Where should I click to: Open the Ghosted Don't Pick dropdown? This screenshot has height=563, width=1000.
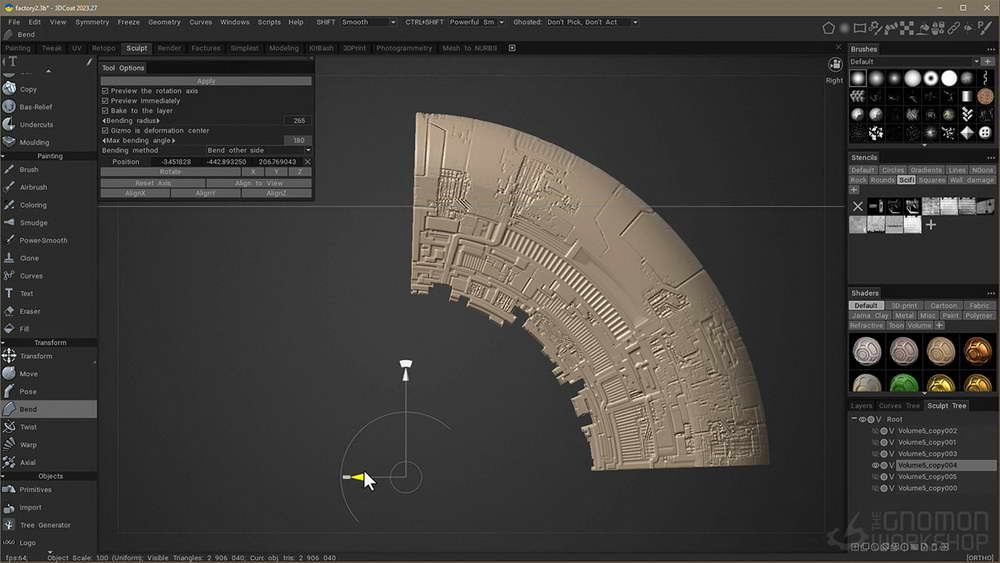(592, 22)
